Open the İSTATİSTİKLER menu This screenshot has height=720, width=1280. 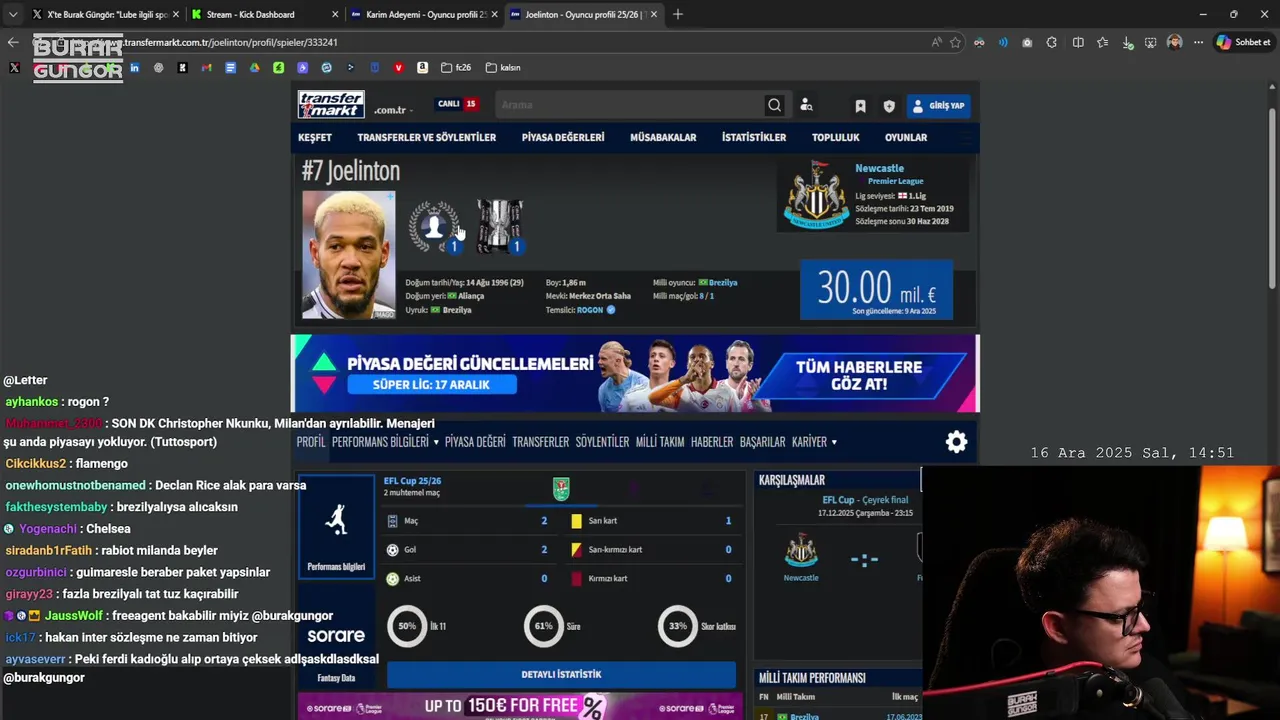754,138
